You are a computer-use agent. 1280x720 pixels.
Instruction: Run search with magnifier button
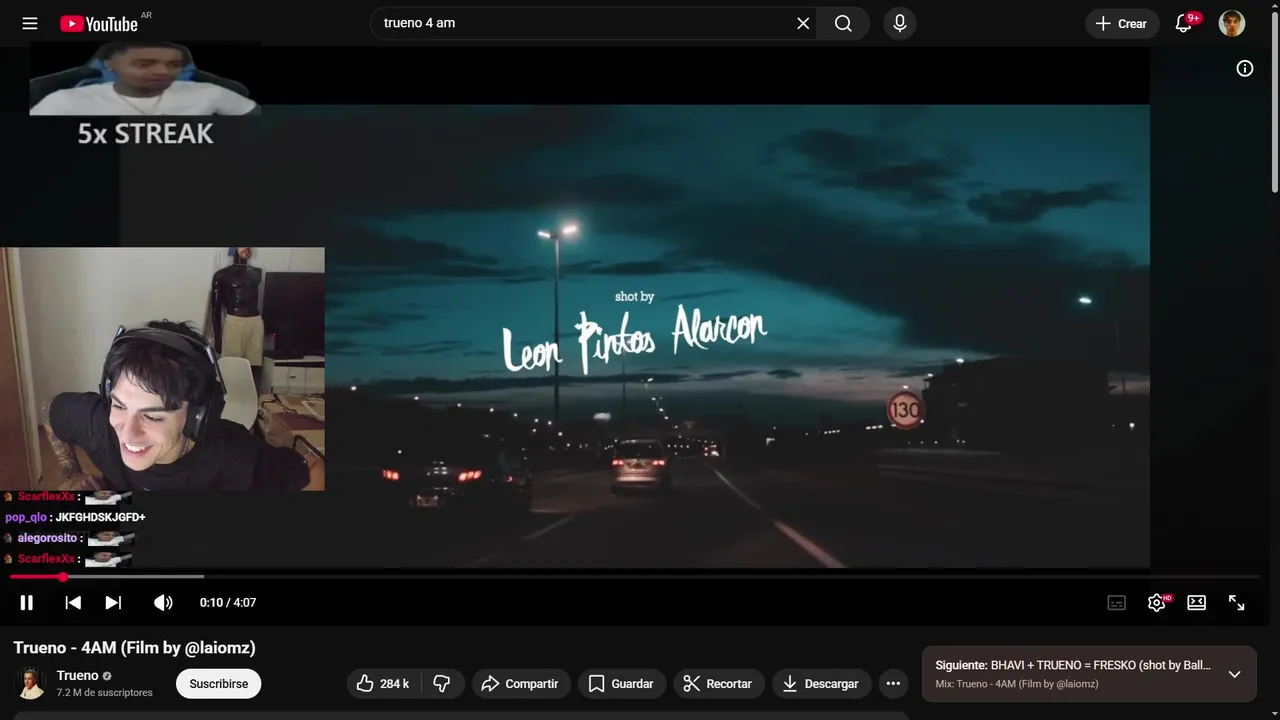click(x=843, y=23)
